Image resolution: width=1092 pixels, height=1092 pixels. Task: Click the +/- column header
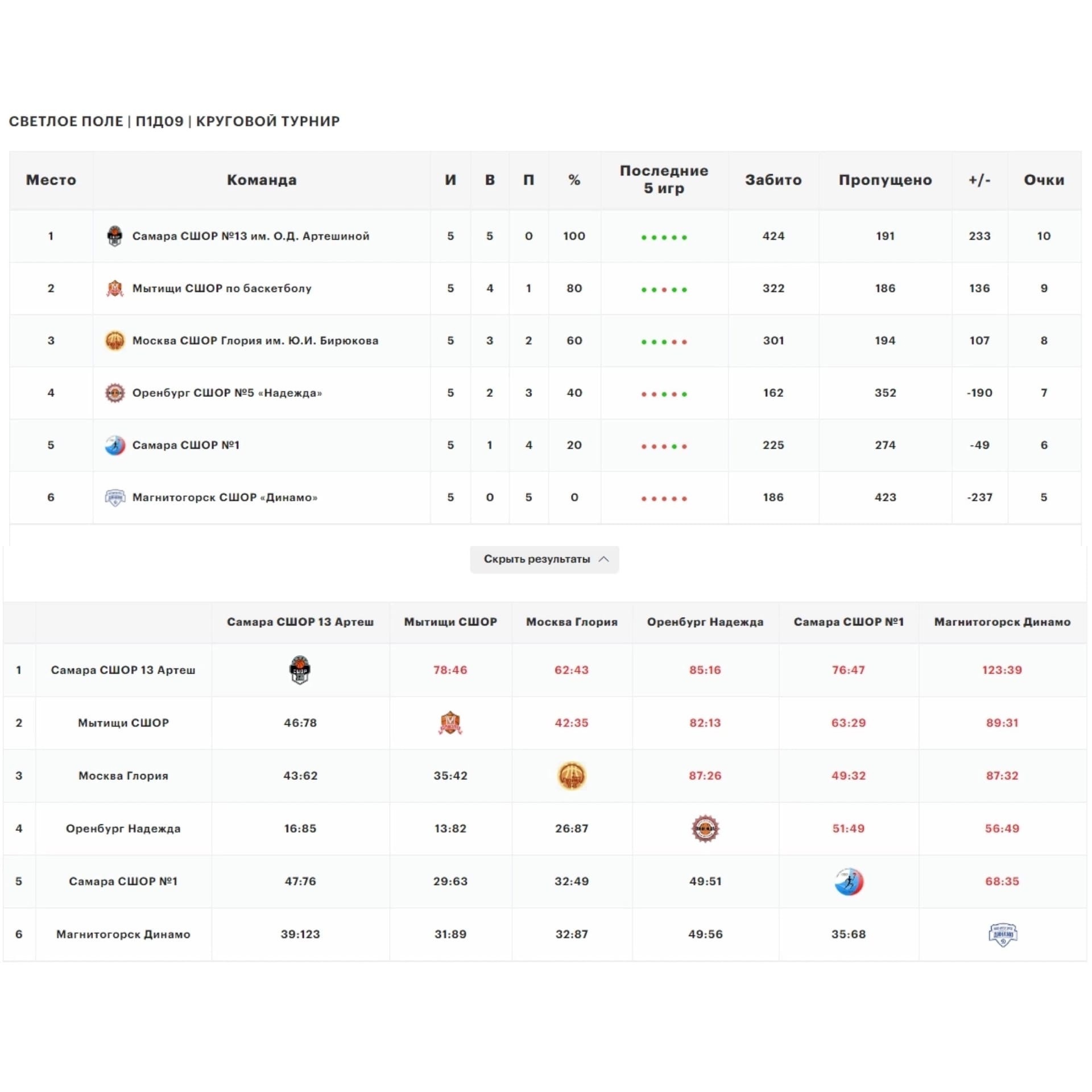[979, 180]
